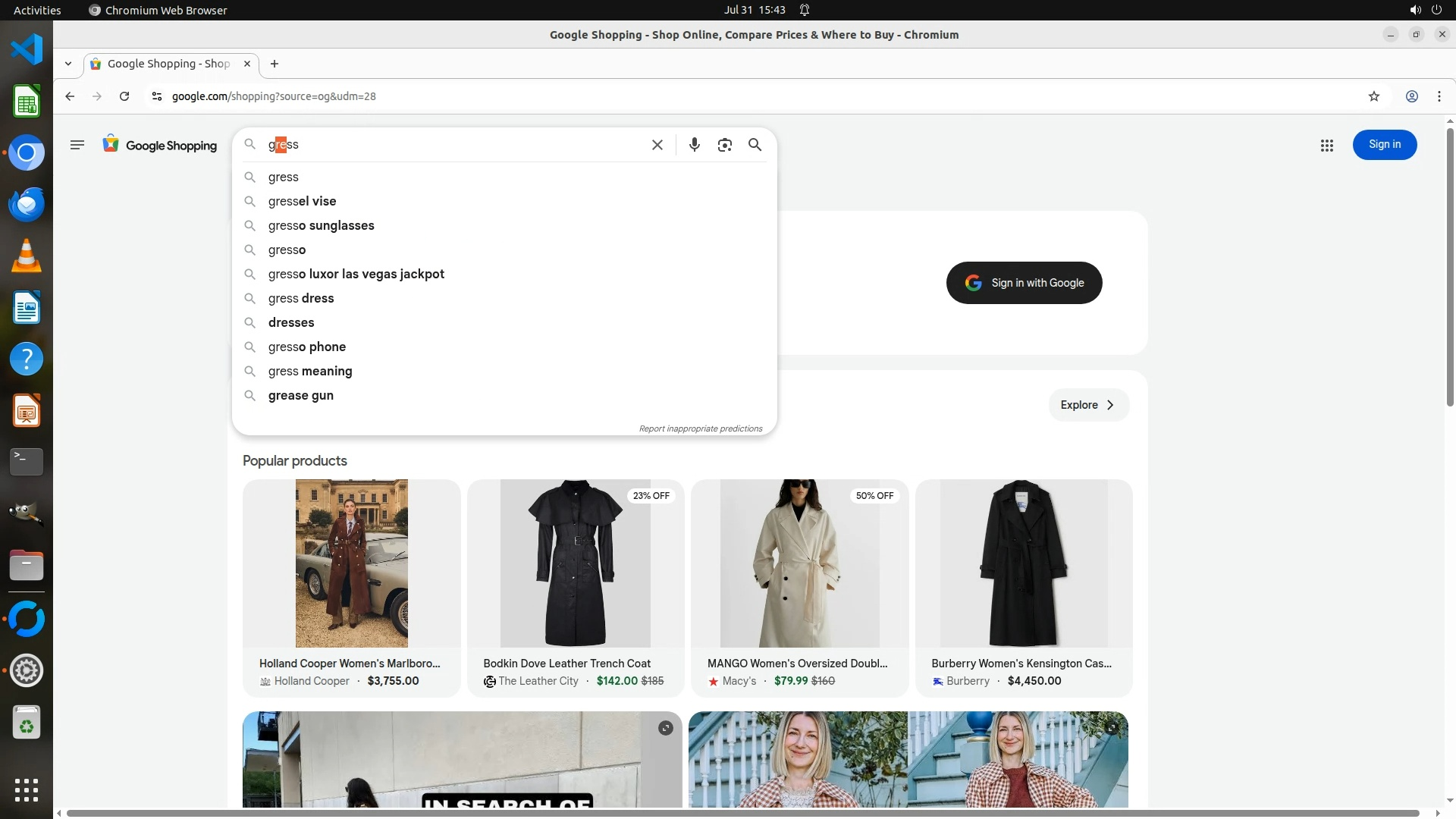Viewport: 1456px width, 819px height.
Task: Clear the search box text
Action: tap(657, 145)
